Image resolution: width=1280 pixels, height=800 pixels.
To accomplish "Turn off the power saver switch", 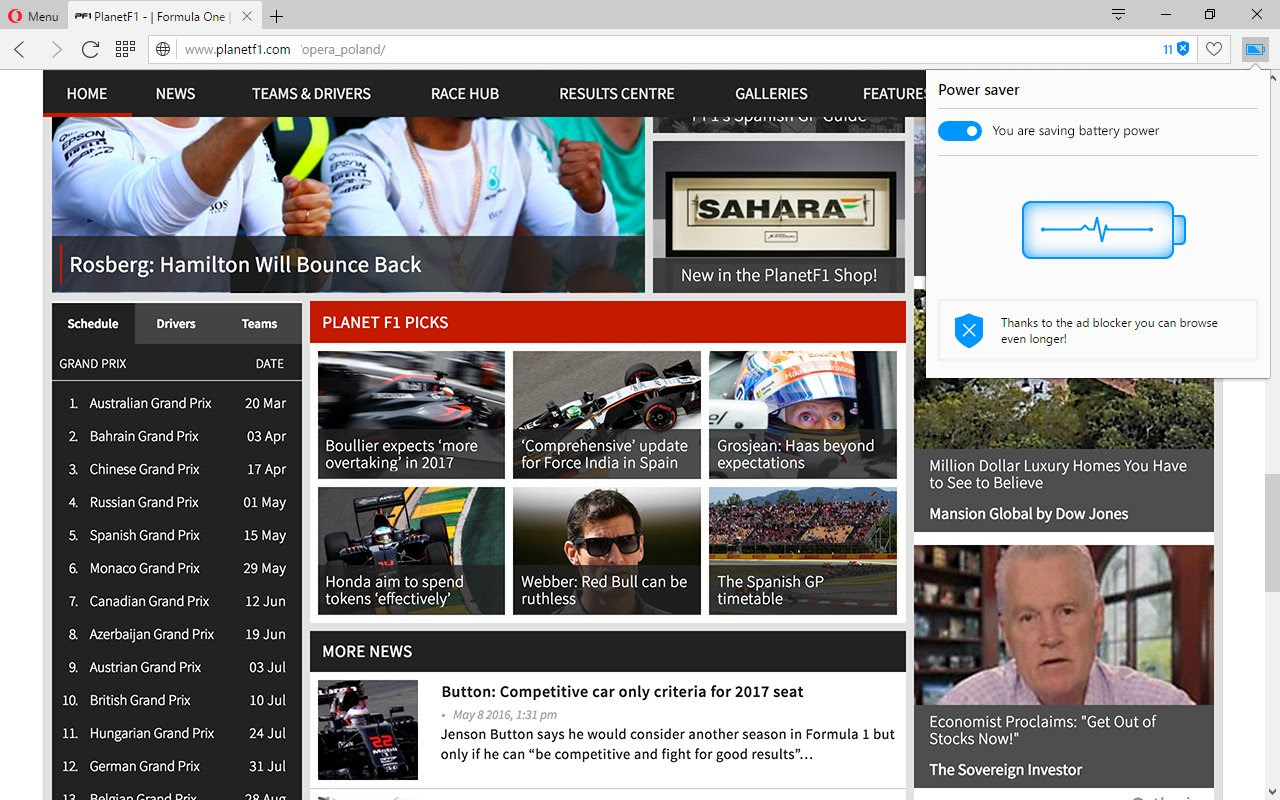I will (x=960, y=131).
